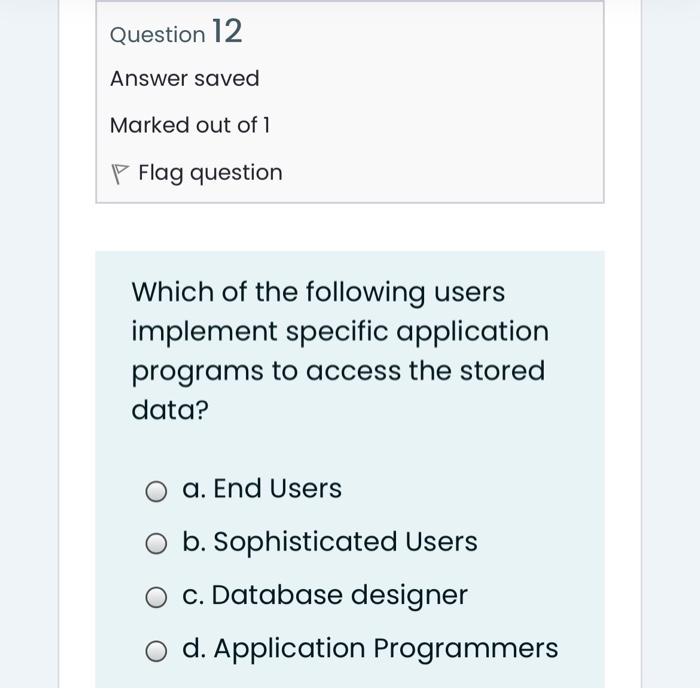Click the 'd. Application Programmers' answer text
Image resolution: width=700 pixels, height=689 pixels.
pyautogui.click(x=370, y=649)
